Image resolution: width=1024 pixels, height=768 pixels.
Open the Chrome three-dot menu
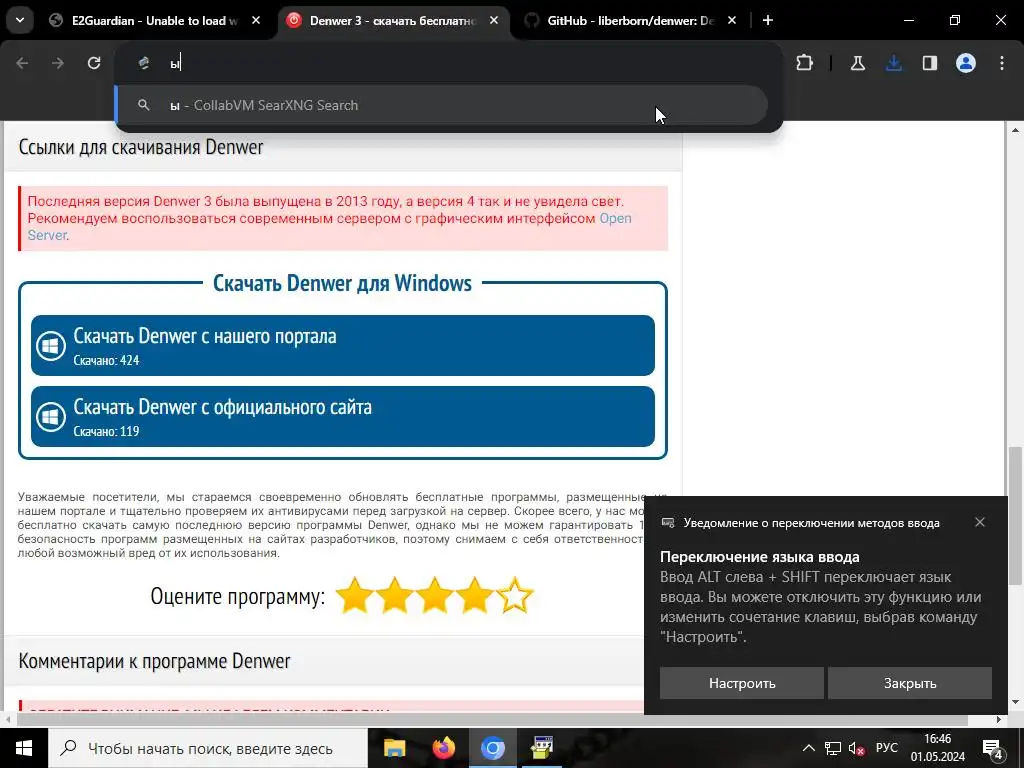click(x=1002, y=63)
